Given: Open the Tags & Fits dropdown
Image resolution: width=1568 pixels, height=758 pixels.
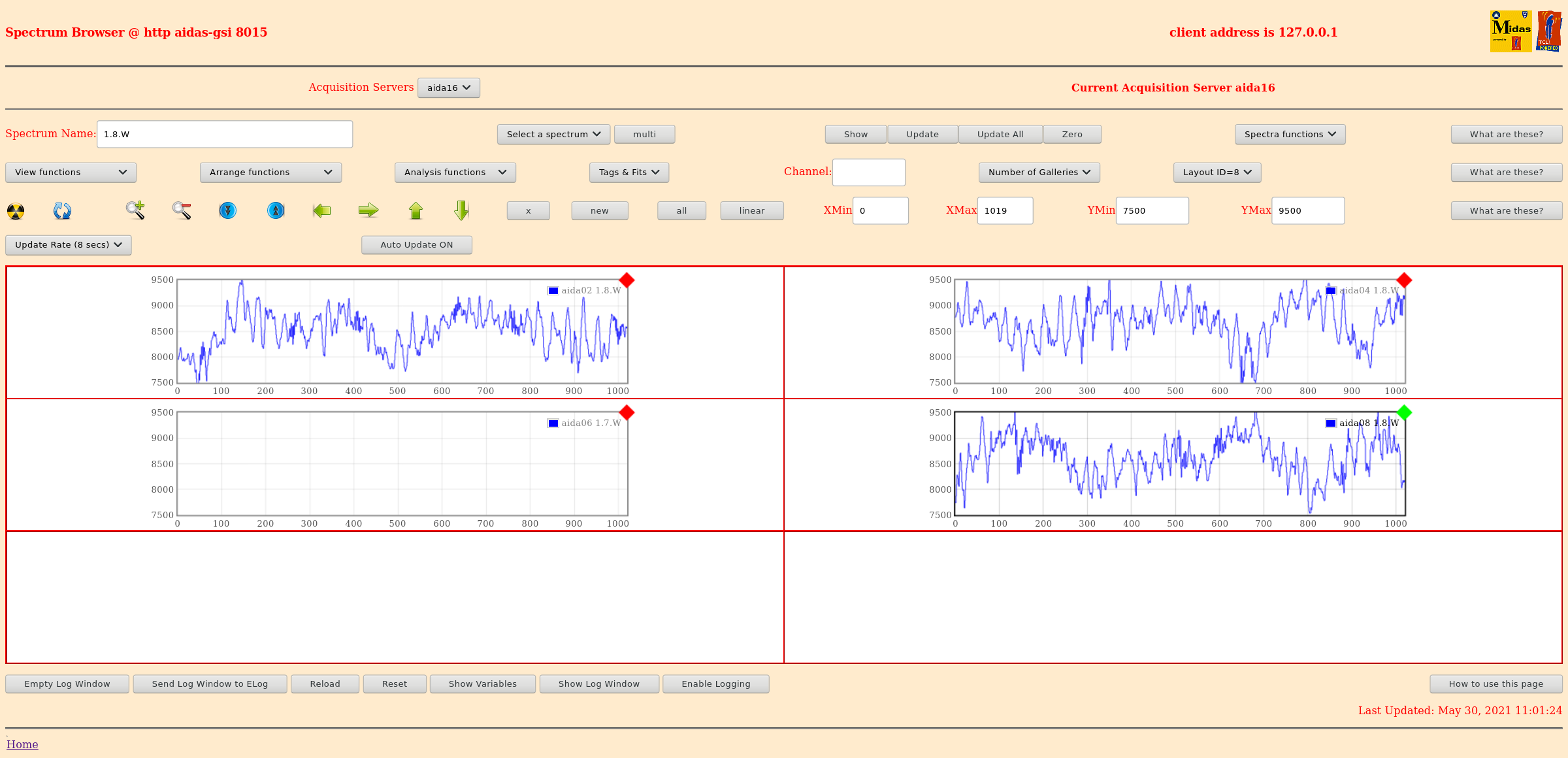Looking at the screenshot, I should point(629,173).
